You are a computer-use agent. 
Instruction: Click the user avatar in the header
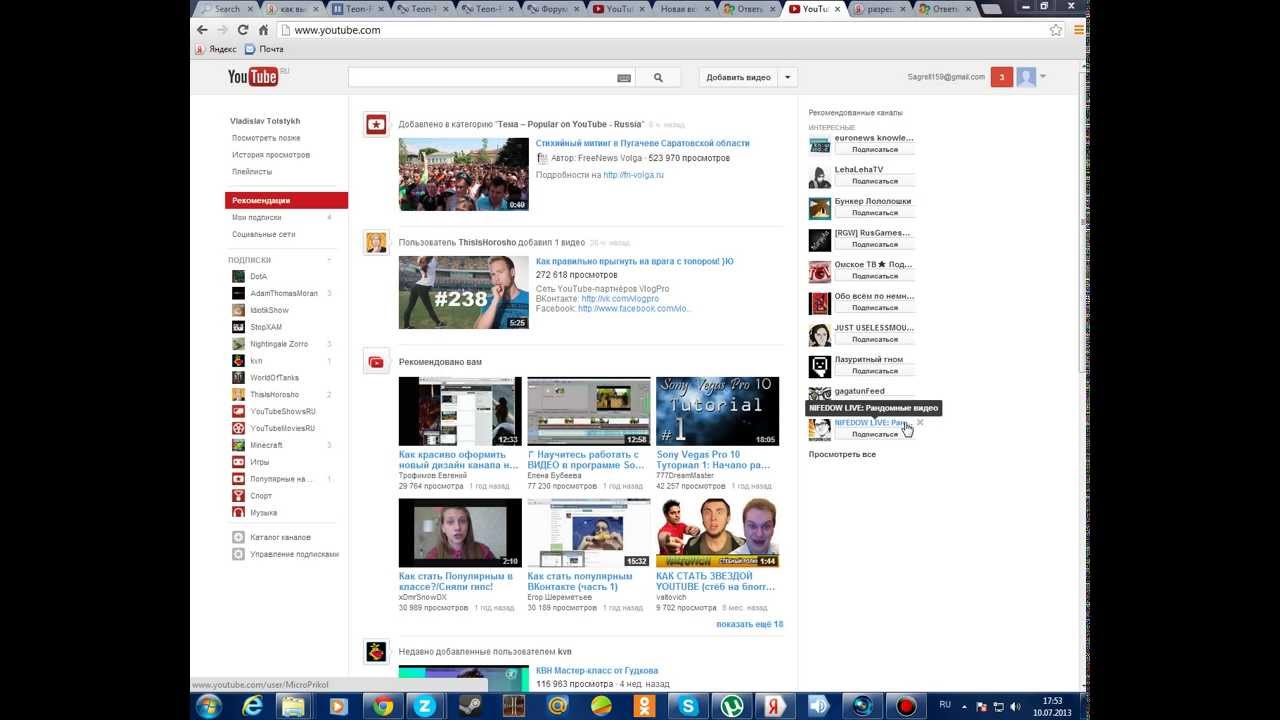point(1026,77)
